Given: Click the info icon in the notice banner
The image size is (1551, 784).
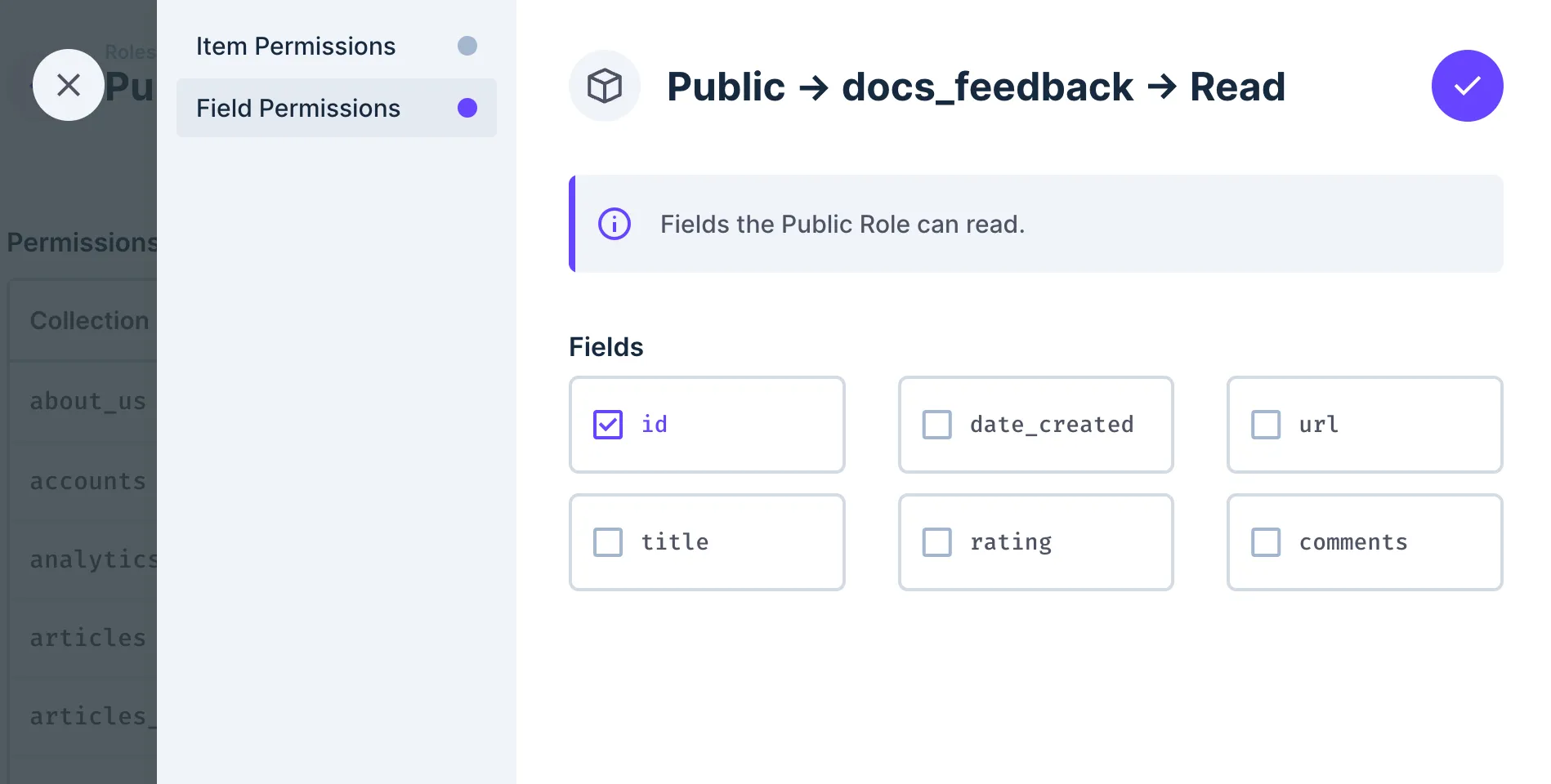Looking at the screenshot, I should coord(614,224).
